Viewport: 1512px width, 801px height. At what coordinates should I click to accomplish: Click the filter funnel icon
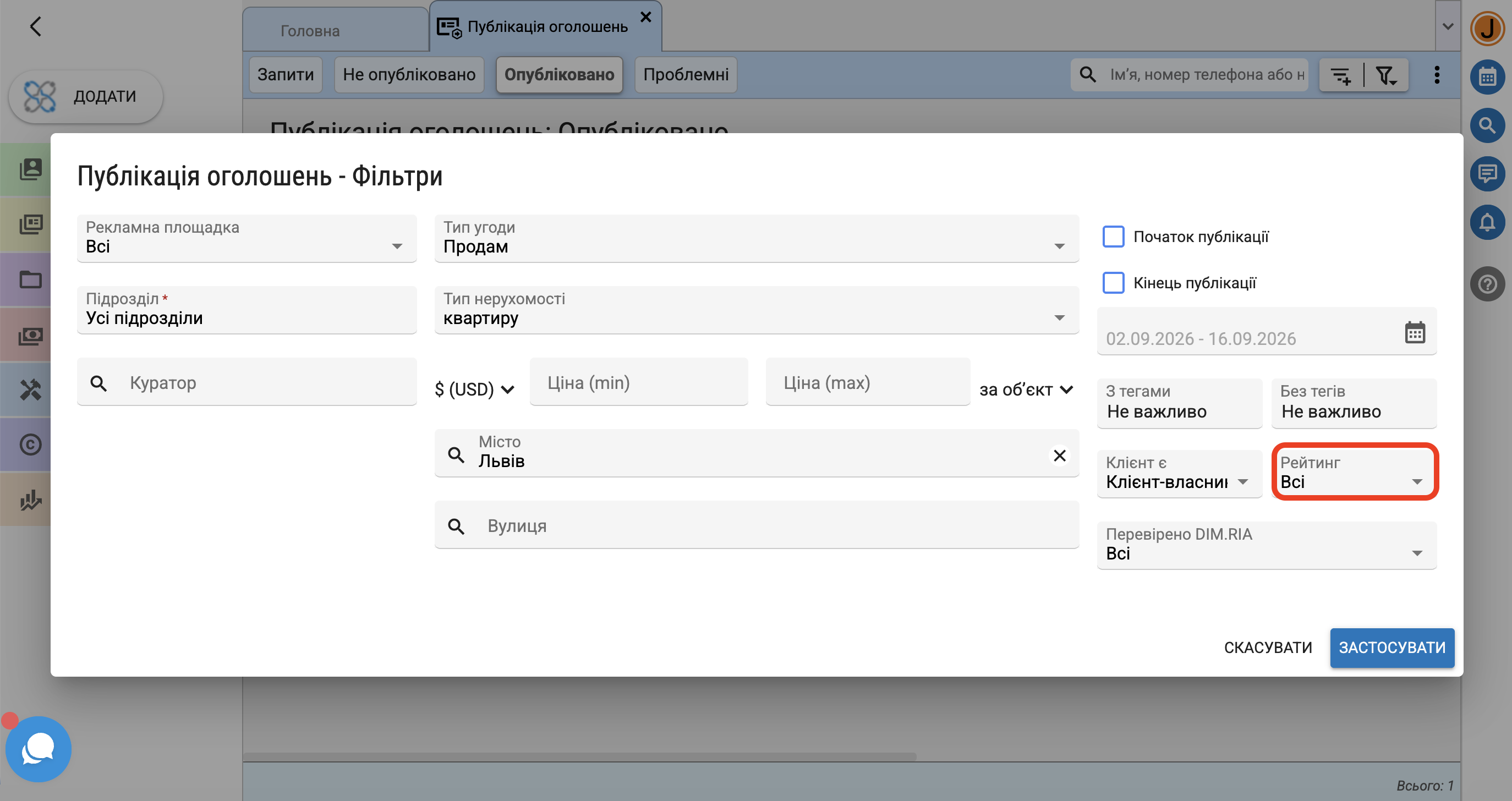1387,75
